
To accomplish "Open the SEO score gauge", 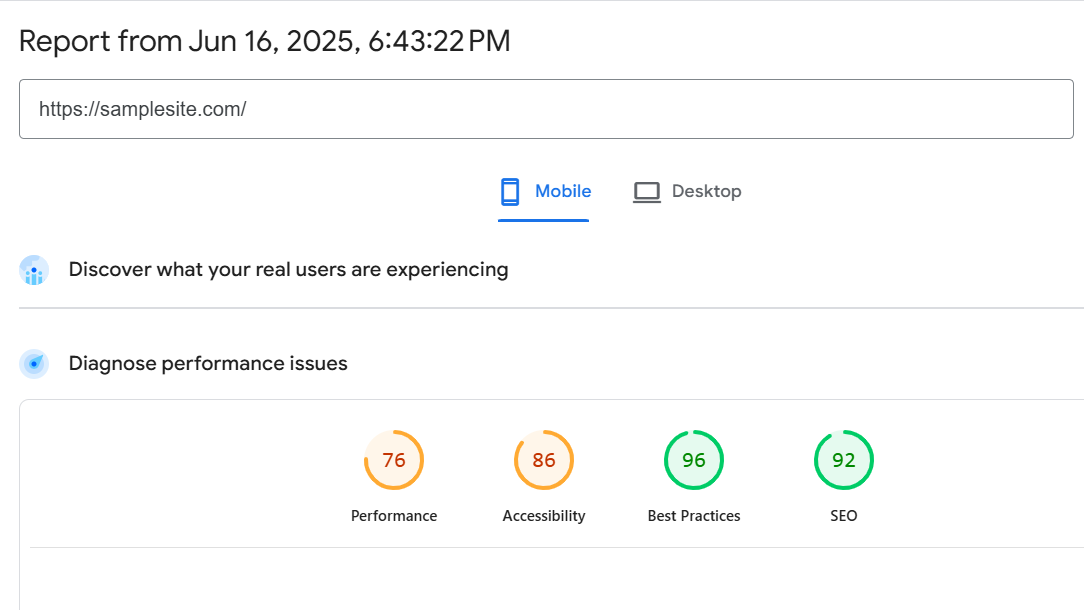I will 844,460.
